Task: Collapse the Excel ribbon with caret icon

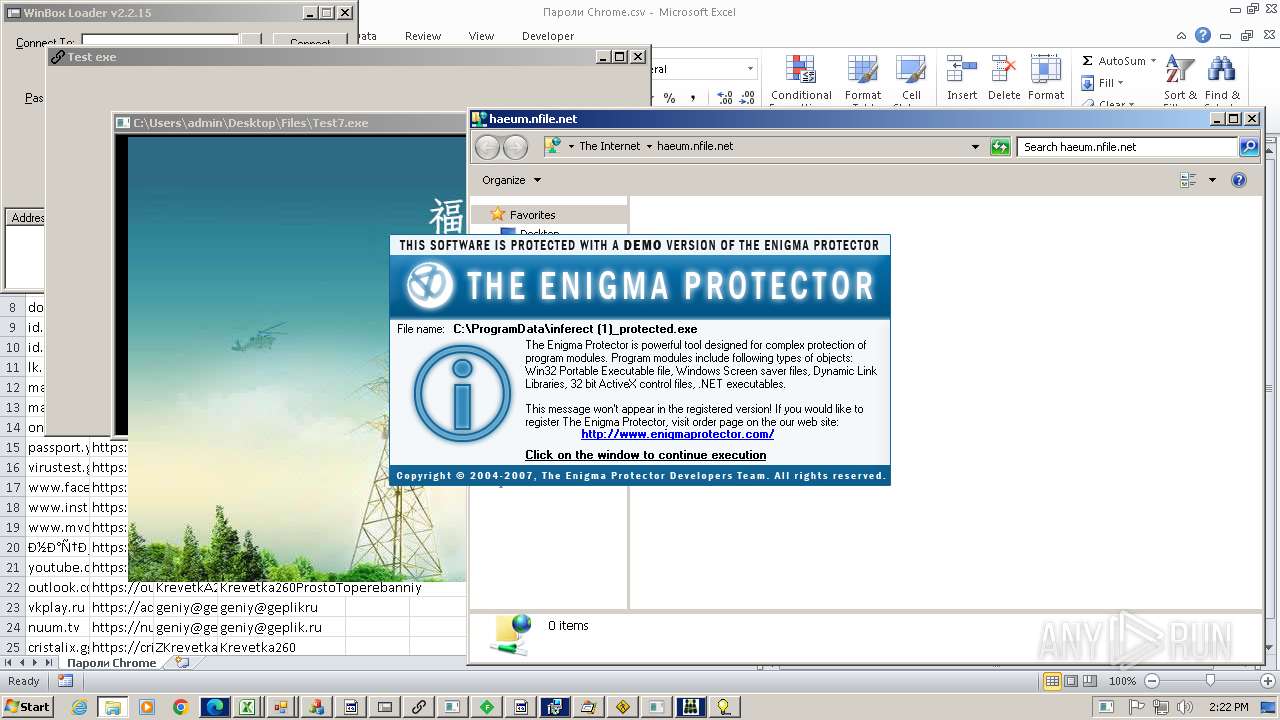Action: click(1183, 36)
